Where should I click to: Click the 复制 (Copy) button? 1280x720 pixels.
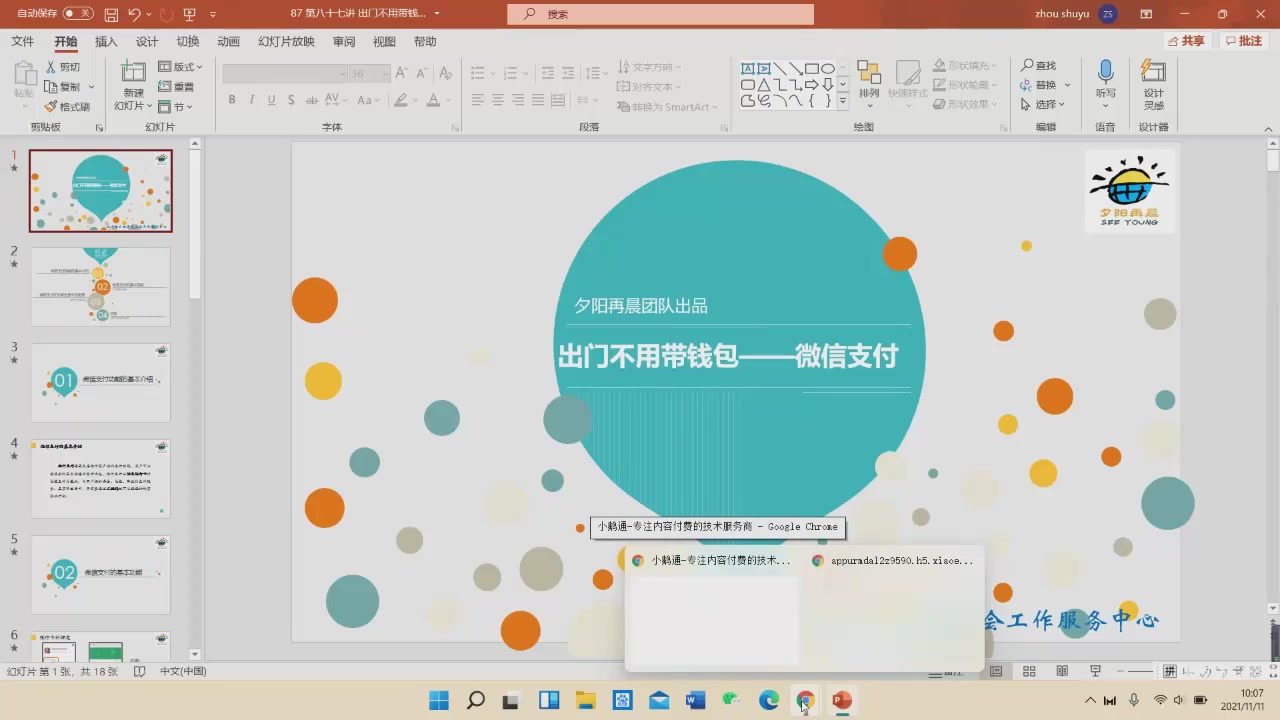[63, 87]
